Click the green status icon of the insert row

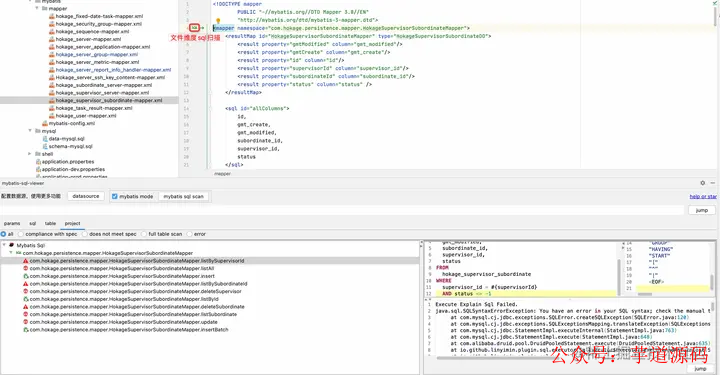coord(26,276)
